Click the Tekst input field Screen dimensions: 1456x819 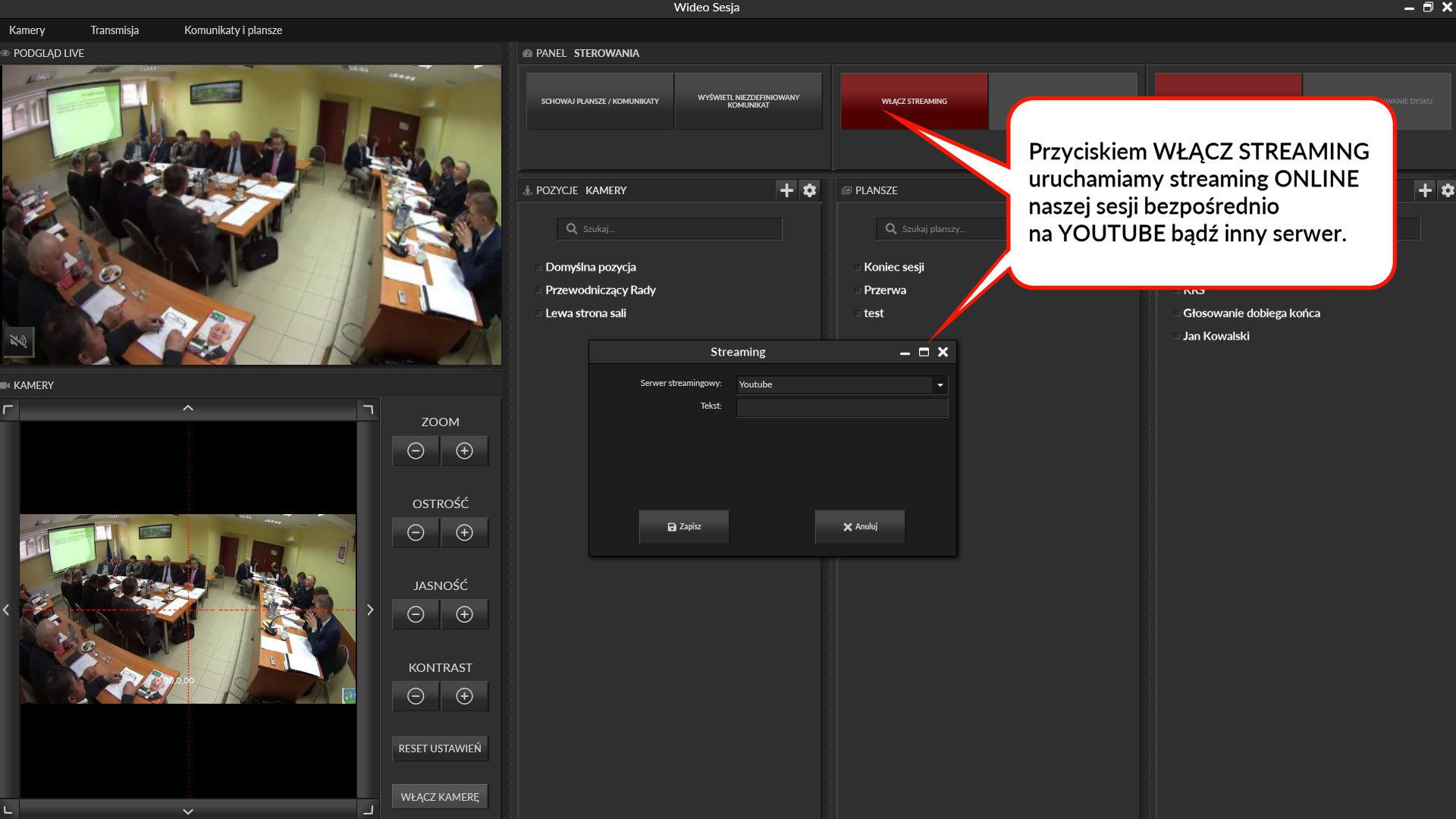(842, 408)
